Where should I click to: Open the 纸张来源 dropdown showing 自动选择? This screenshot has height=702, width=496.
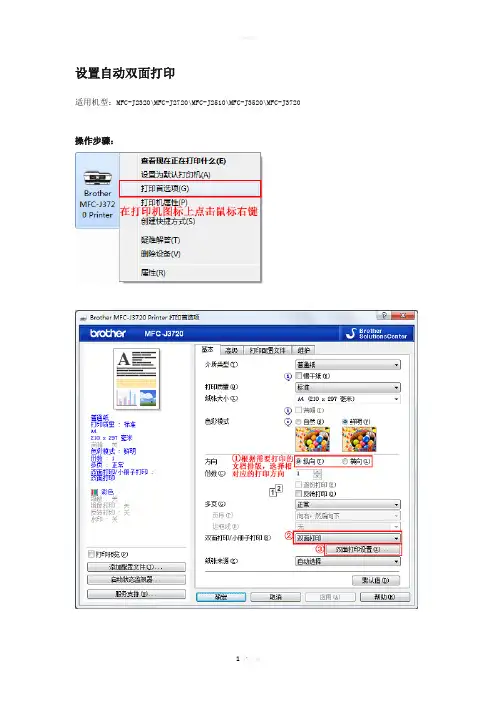click(x=348, y=561)
